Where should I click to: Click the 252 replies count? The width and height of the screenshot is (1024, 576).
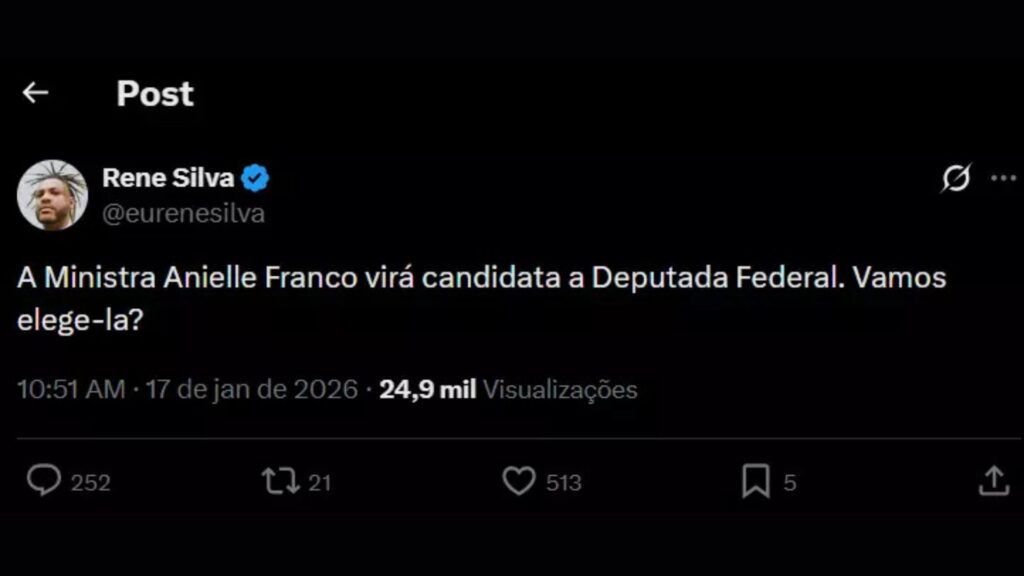pyautogui.click(x=90, y=483)
